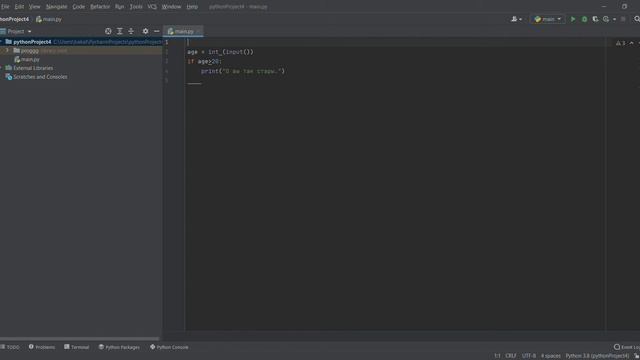Minimize the PyCharm window
This screenshot has width=640, height=360.
(604, 7)
